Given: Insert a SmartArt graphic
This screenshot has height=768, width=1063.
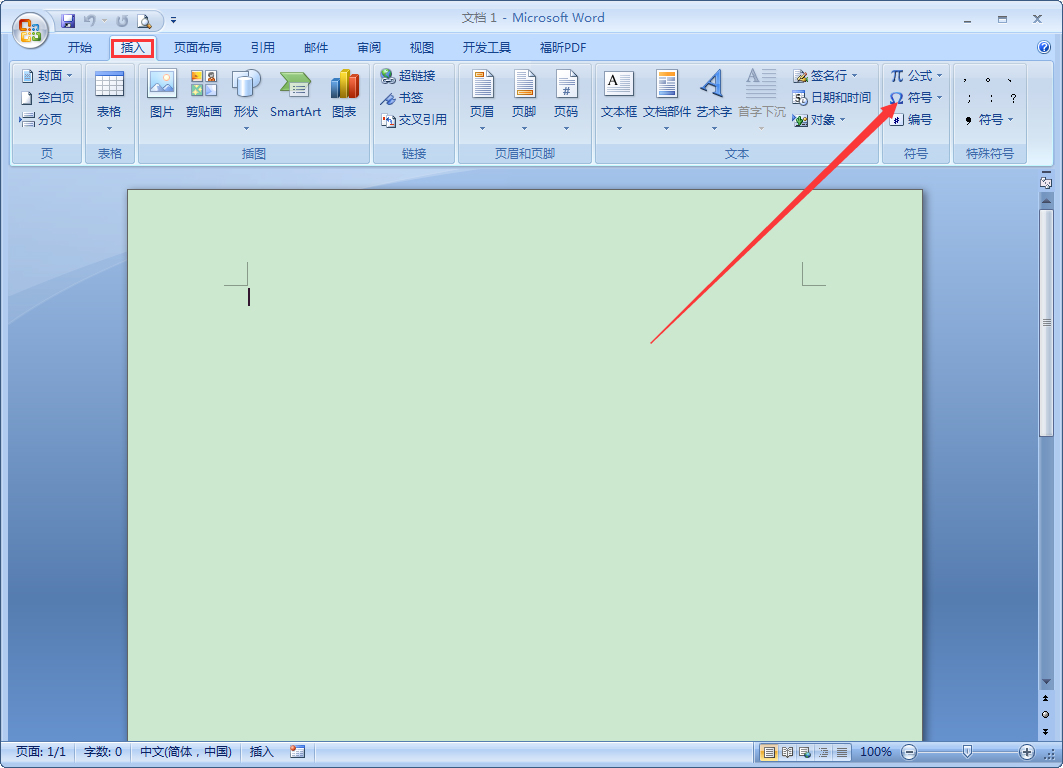Looking at the screenshot, I should coord(295,95).
